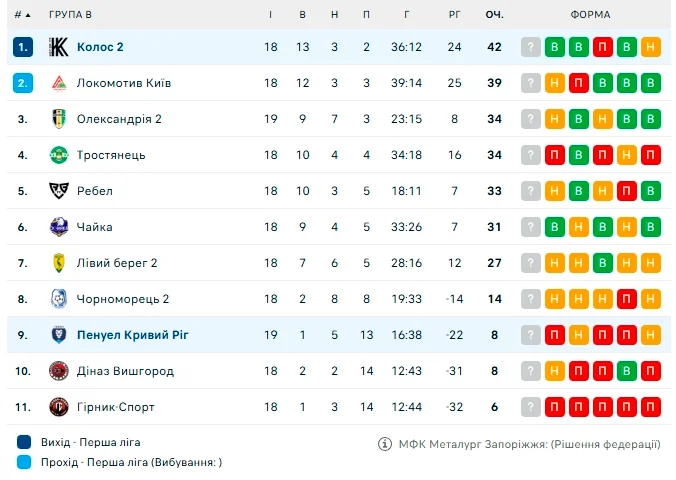Click the Олександрія 2 team badge
676x480 pixels.
click(x=58, y=119)
